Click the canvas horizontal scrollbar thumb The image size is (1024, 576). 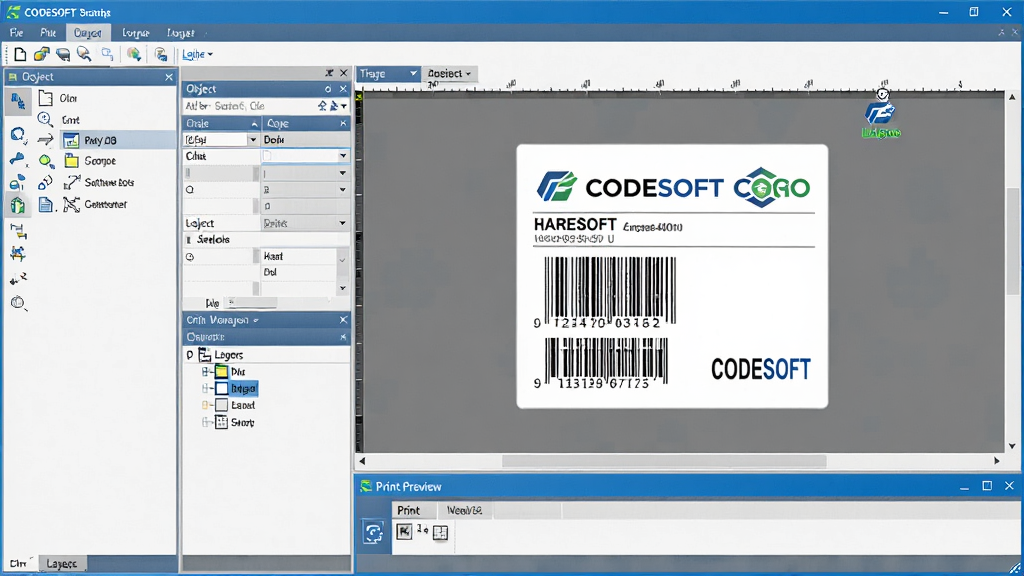click(x=664, y=461)
